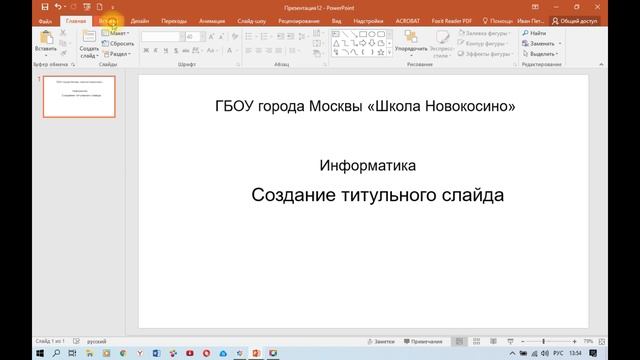
Task: Expand the Макет layout dropdown
Action: click(116, 33)
